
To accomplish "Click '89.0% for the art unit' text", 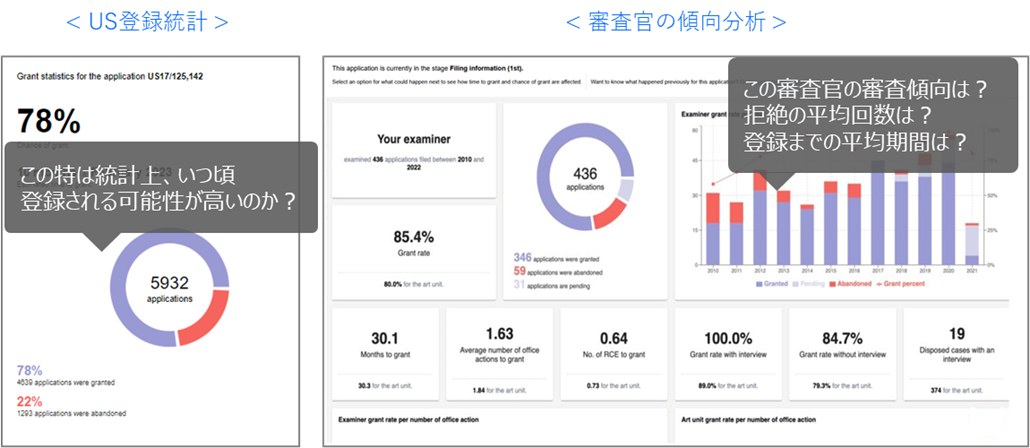I will tap(728, 386).
